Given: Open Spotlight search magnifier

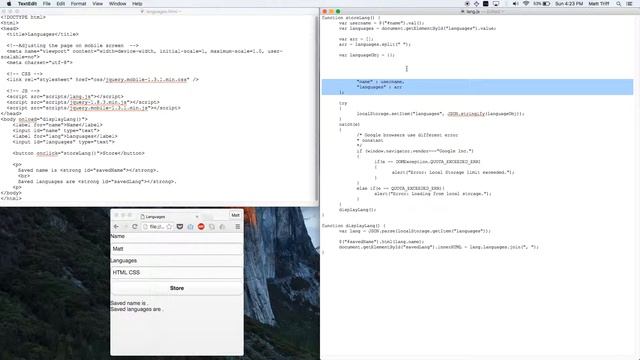Looking at the screenshot, I should [619, 4].
